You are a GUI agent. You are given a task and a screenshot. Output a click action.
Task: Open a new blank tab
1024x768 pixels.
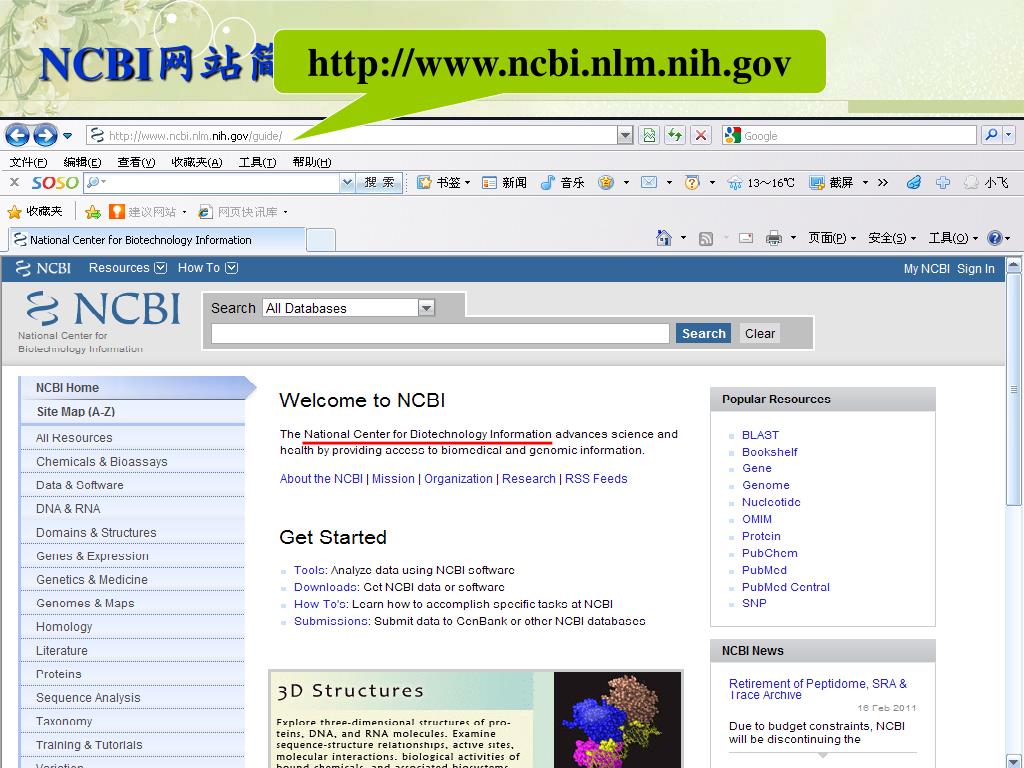click(321, 240)
